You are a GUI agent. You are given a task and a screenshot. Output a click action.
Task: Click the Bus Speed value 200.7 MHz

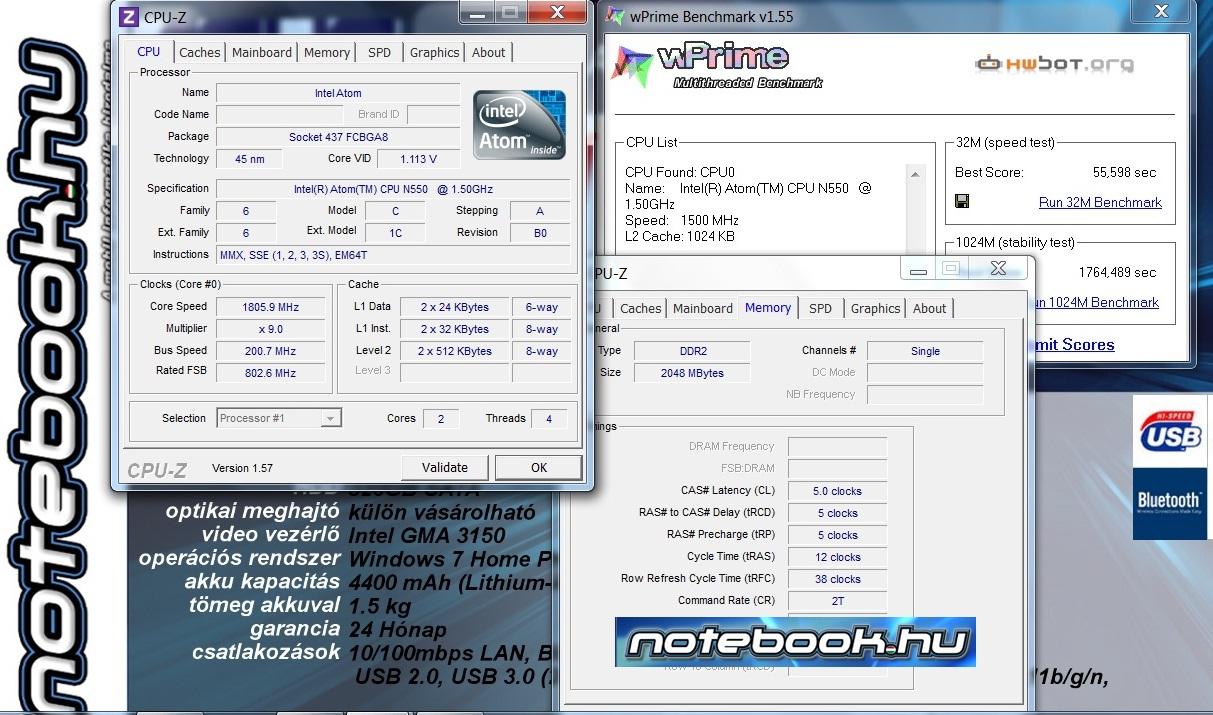(x=270, y=351)
